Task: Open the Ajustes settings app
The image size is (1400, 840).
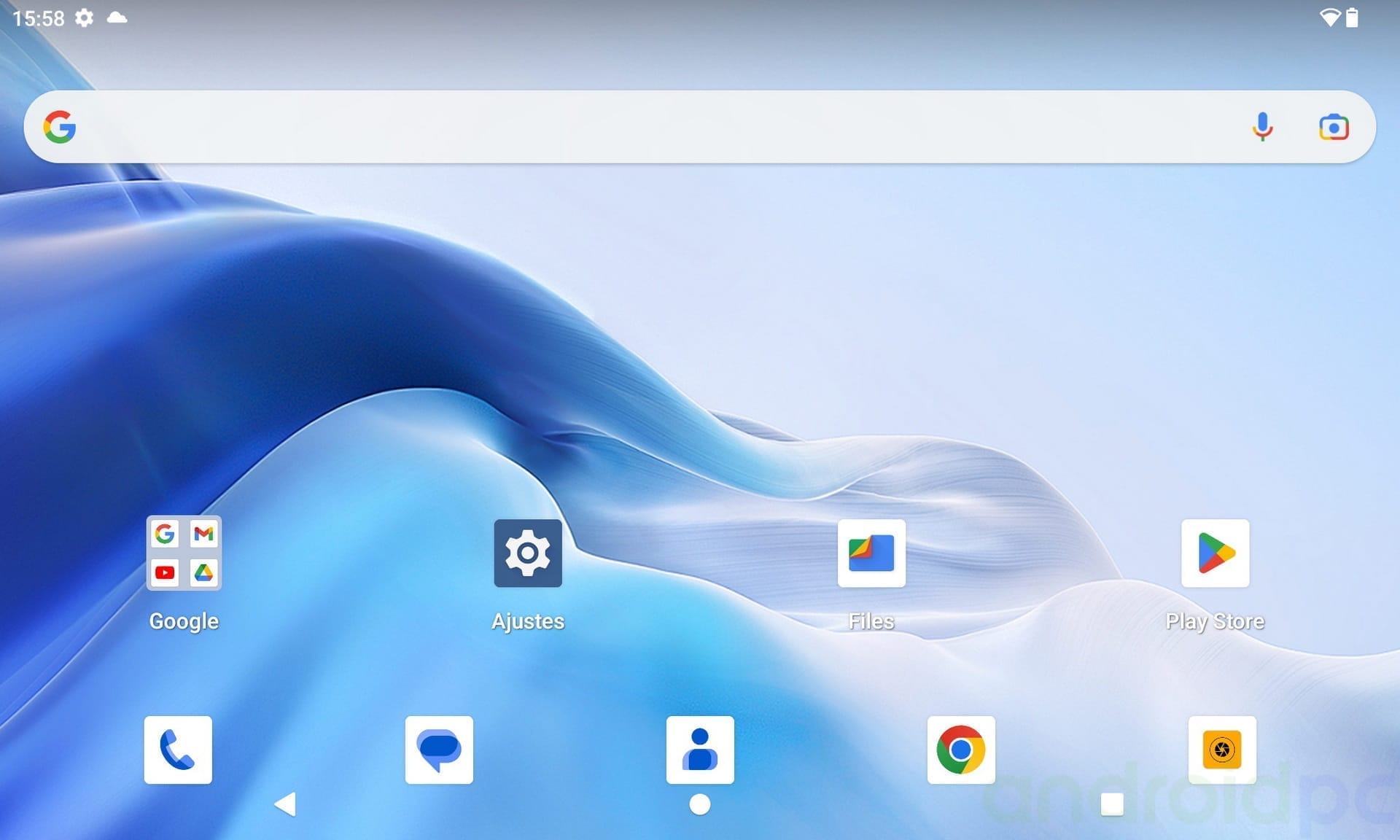Action: point(527,553)
